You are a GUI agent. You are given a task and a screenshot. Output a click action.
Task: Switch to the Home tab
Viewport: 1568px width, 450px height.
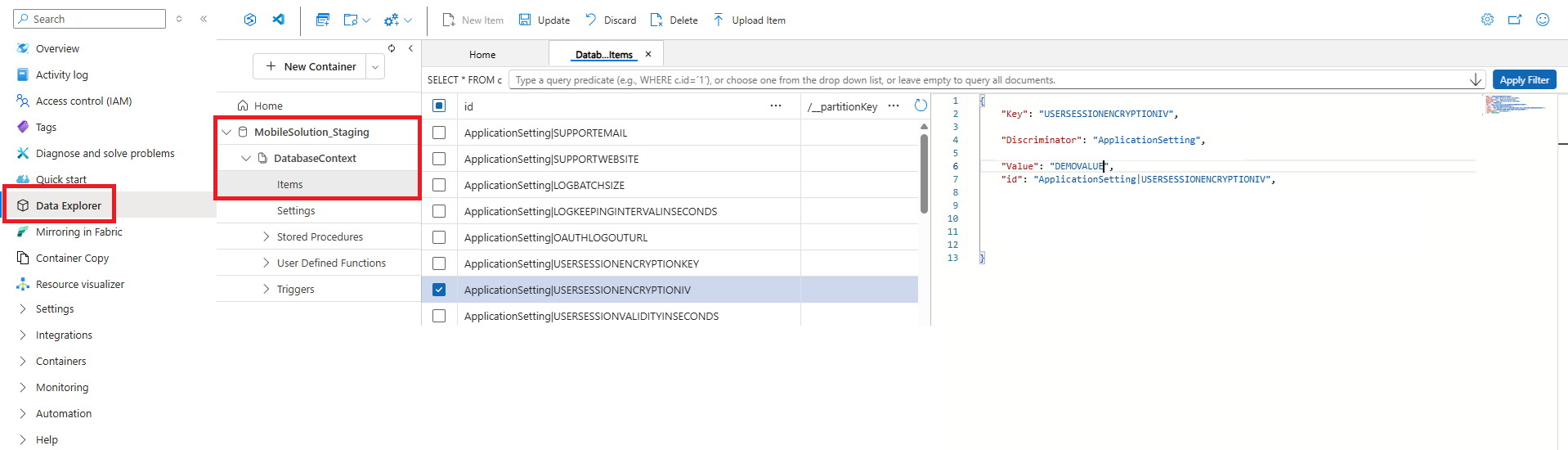(482, 54)
